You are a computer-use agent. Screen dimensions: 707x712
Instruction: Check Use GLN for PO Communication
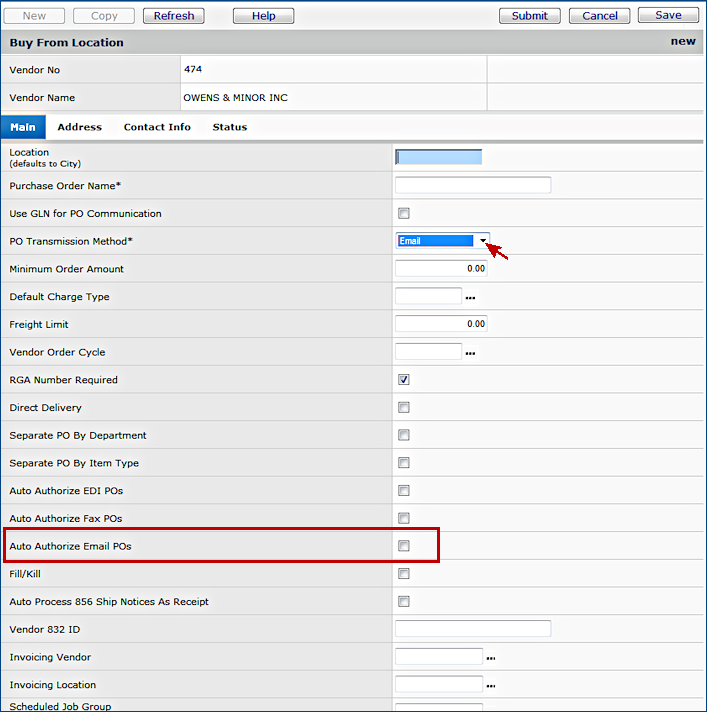404,213
